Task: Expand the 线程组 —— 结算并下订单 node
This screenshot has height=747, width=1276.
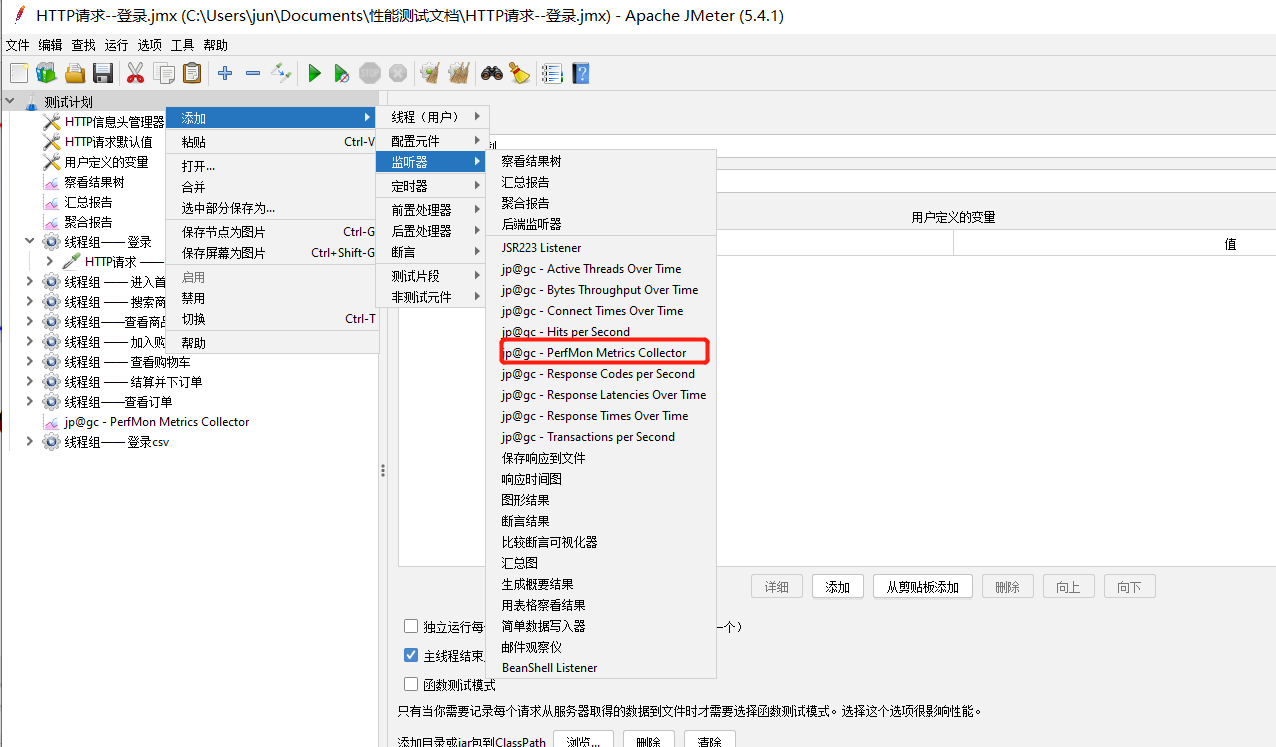Action: [x=30, y=382]
